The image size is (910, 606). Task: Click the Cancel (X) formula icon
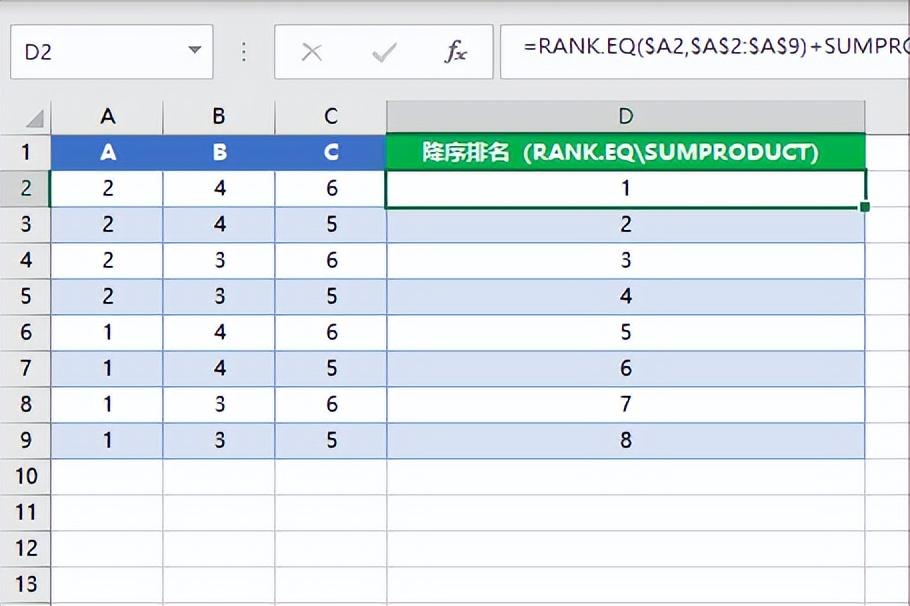tap(312, 52)
